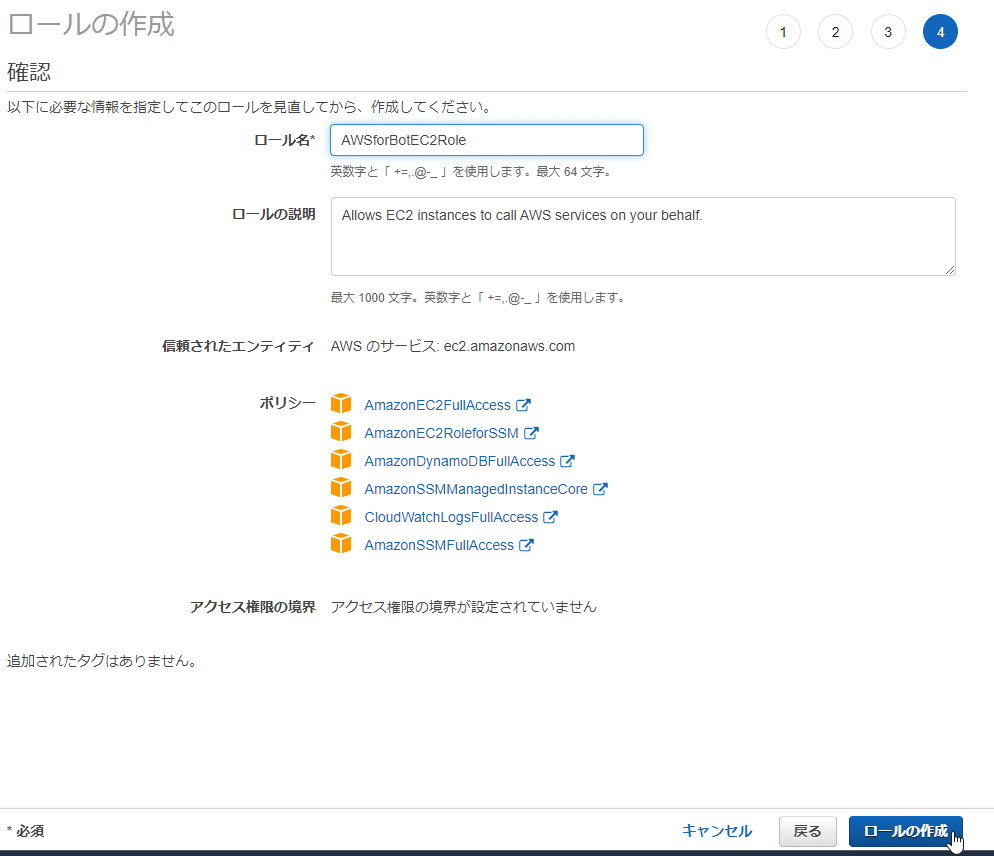The width and height of the screenshot is (994, 856).
Task: Go back to step 1 indicator
Action: click(x=783, y=31)
